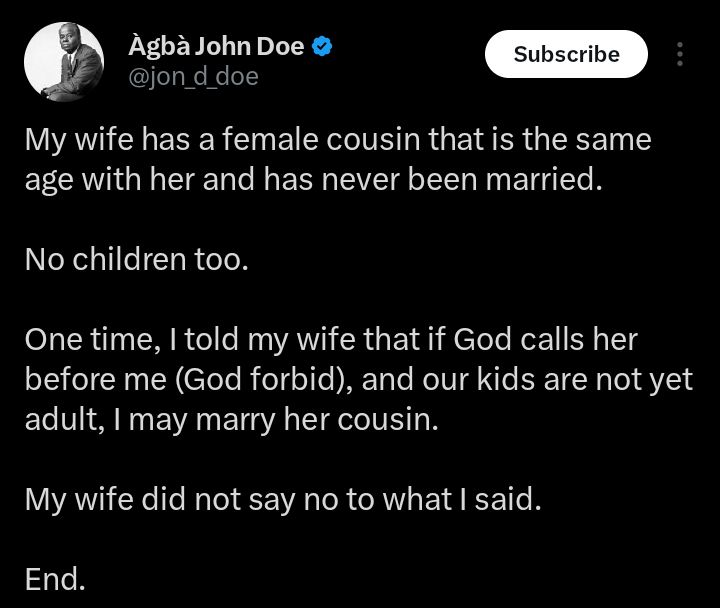Click the line starting 'My wife has a female cousin'
Viewport: 720px width, 608px height.
[x=338, y=140]
